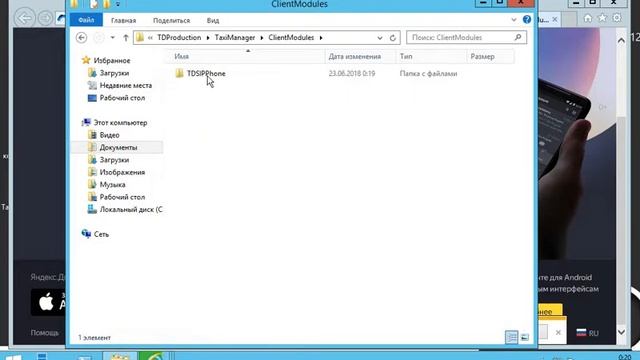Image resolution: width=640 pixels, height=360 pixels.
Task: Sort by Дата изменения column header
Action: 360,56
